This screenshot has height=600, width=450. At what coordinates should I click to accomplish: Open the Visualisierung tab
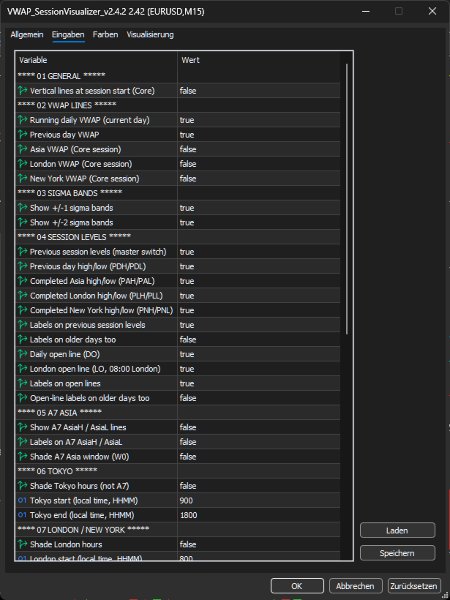(150, 35)
